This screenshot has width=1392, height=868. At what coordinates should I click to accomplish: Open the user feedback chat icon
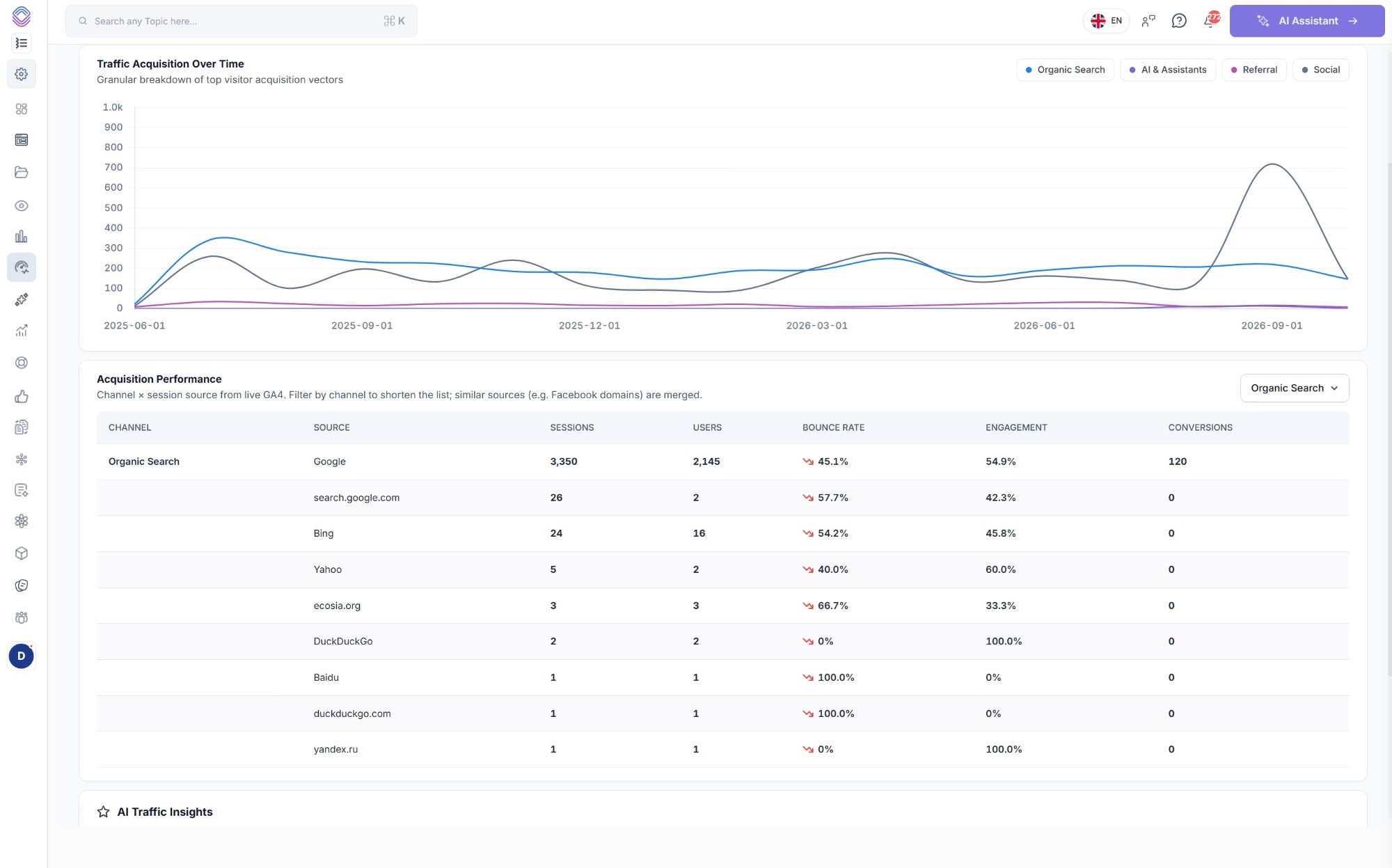[1148, 21]
